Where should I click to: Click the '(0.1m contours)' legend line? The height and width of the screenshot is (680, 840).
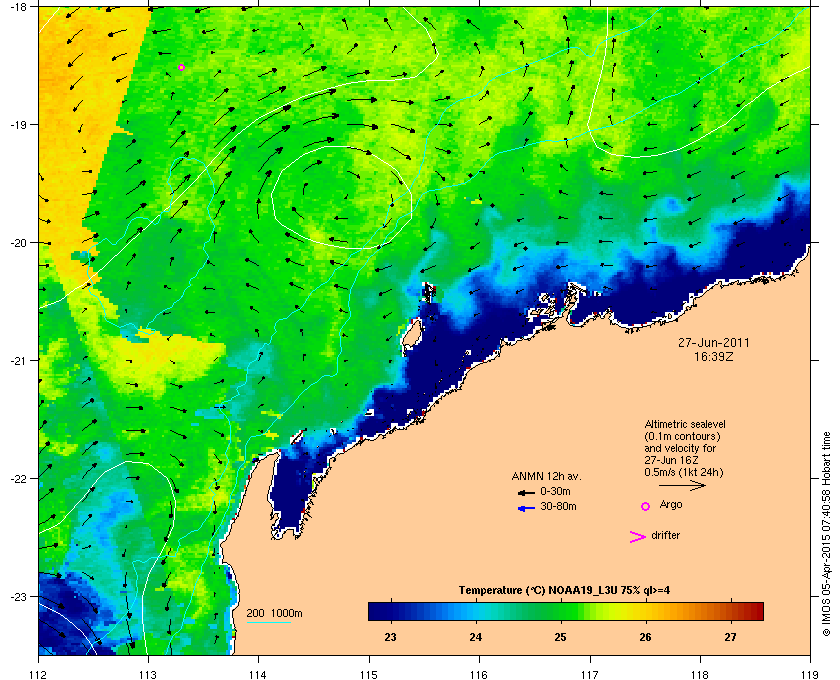(682, 436)
